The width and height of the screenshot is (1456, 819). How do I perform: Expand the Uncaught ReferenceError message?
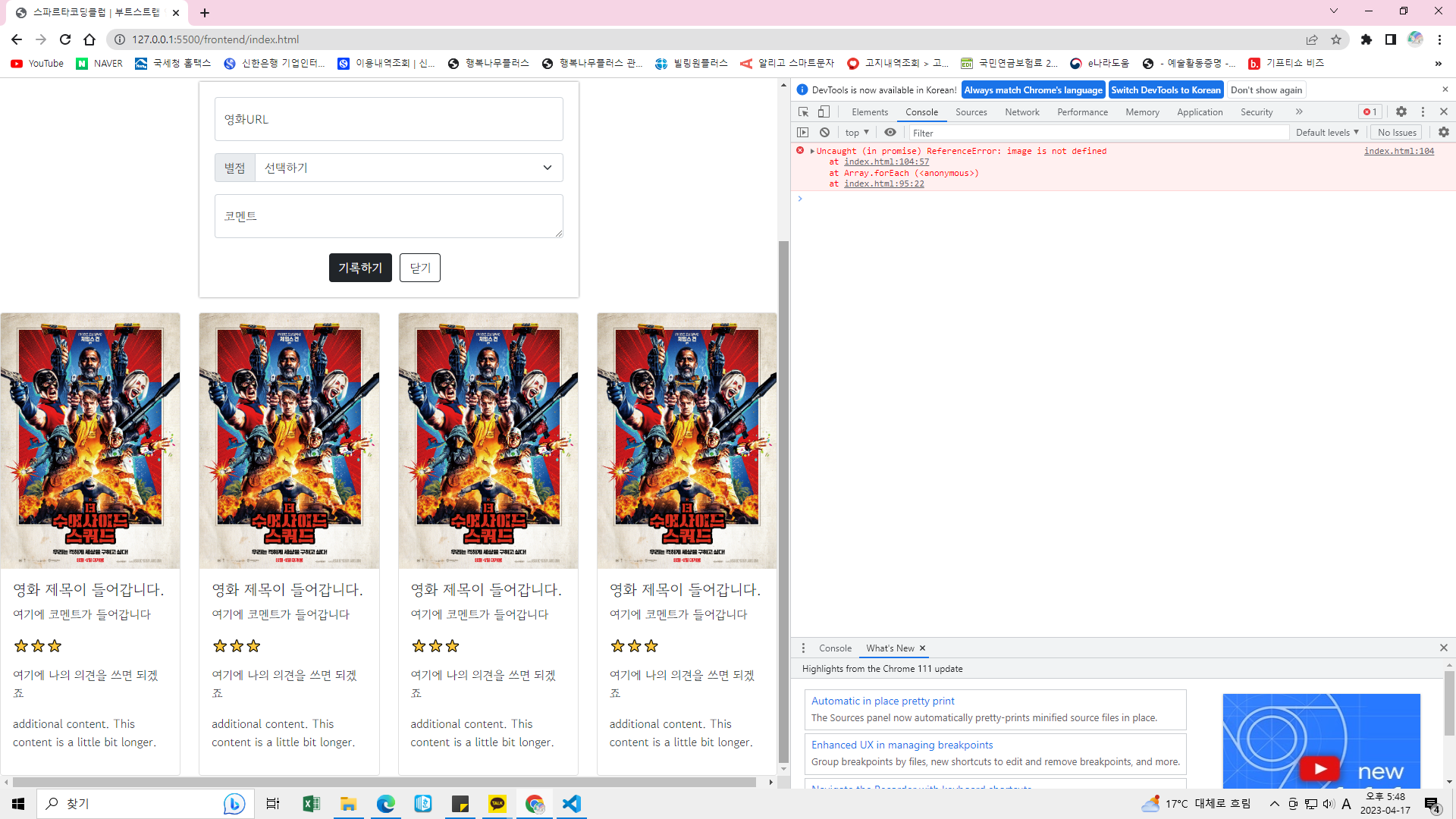click(x=812, y=151)
